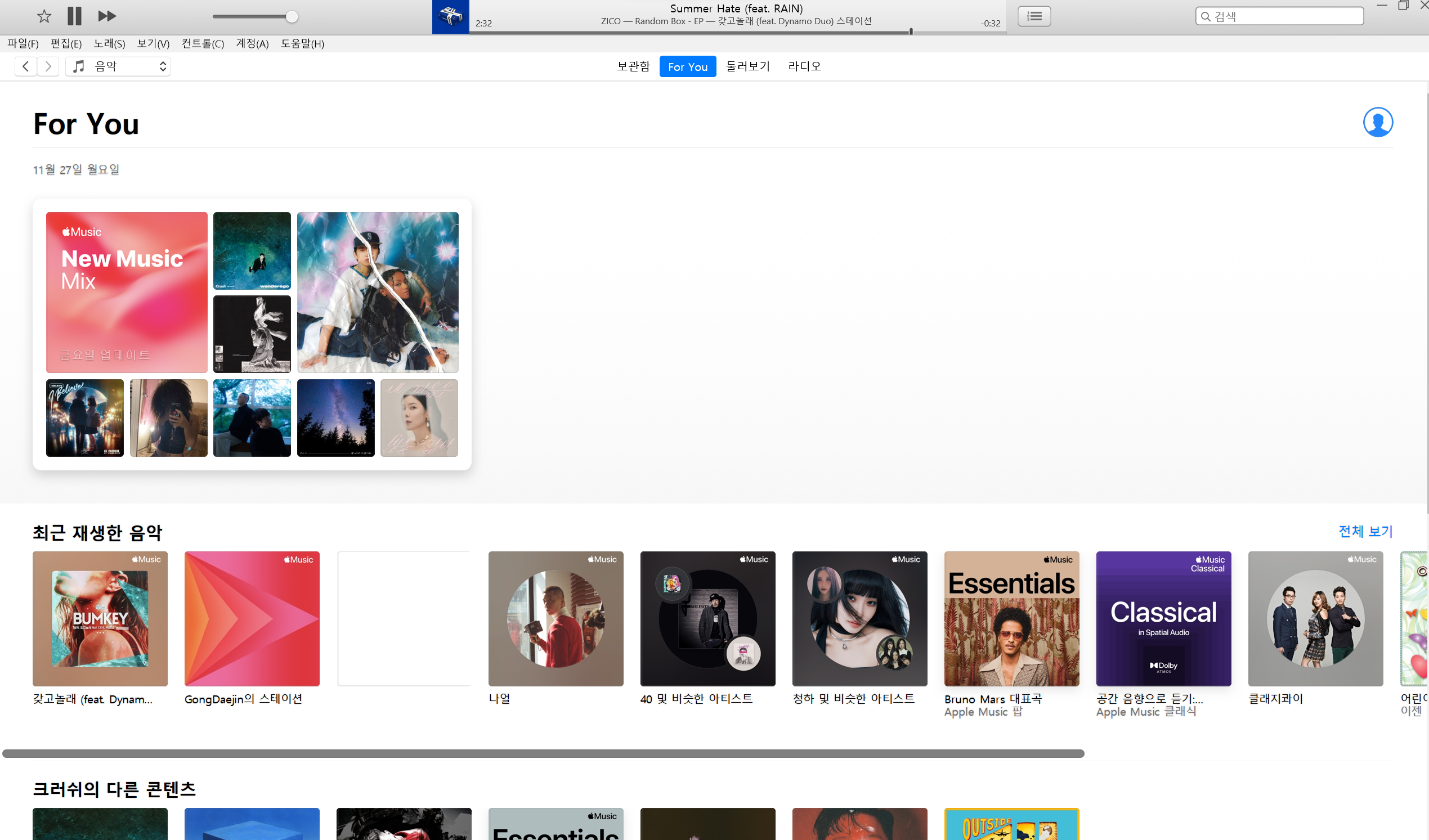Open the 청하 및 비슷한 아티스트 cover
This screenshot has height=840, width=1429.
tap(859, 618)
